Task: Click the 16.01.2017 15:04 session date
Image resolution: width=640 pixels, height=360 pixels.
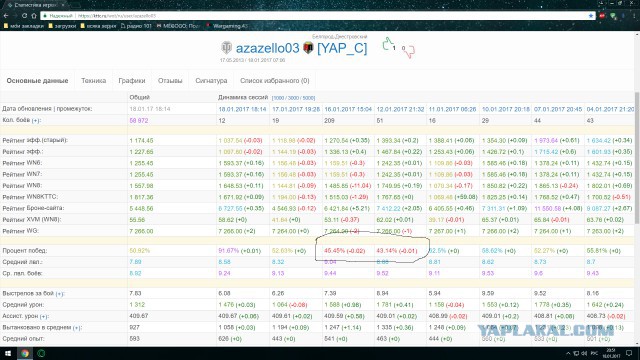Action: click(x=348, y=109)
